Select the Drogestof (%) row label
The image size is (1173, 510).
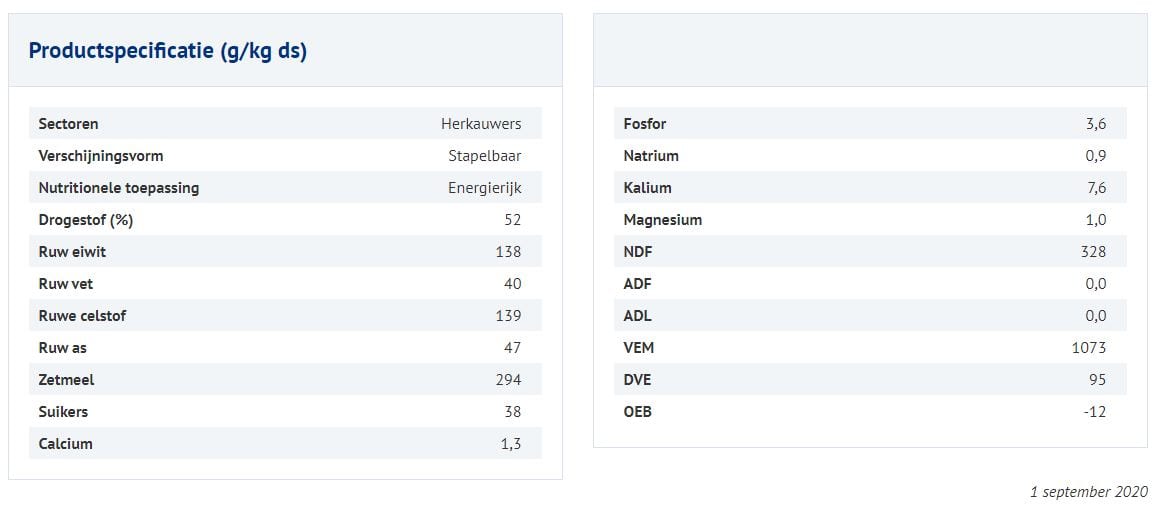[86, 220]
